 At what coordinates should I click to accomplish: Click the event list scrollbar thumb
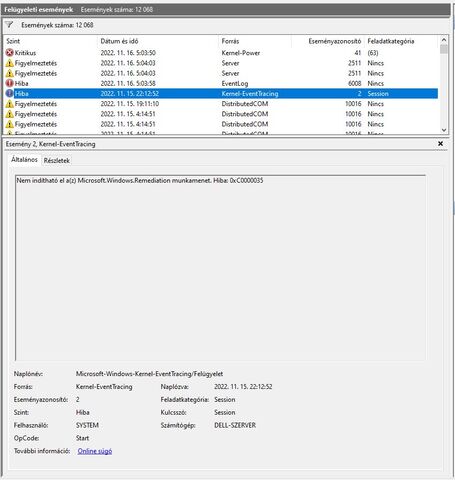(x=444, y=49)
